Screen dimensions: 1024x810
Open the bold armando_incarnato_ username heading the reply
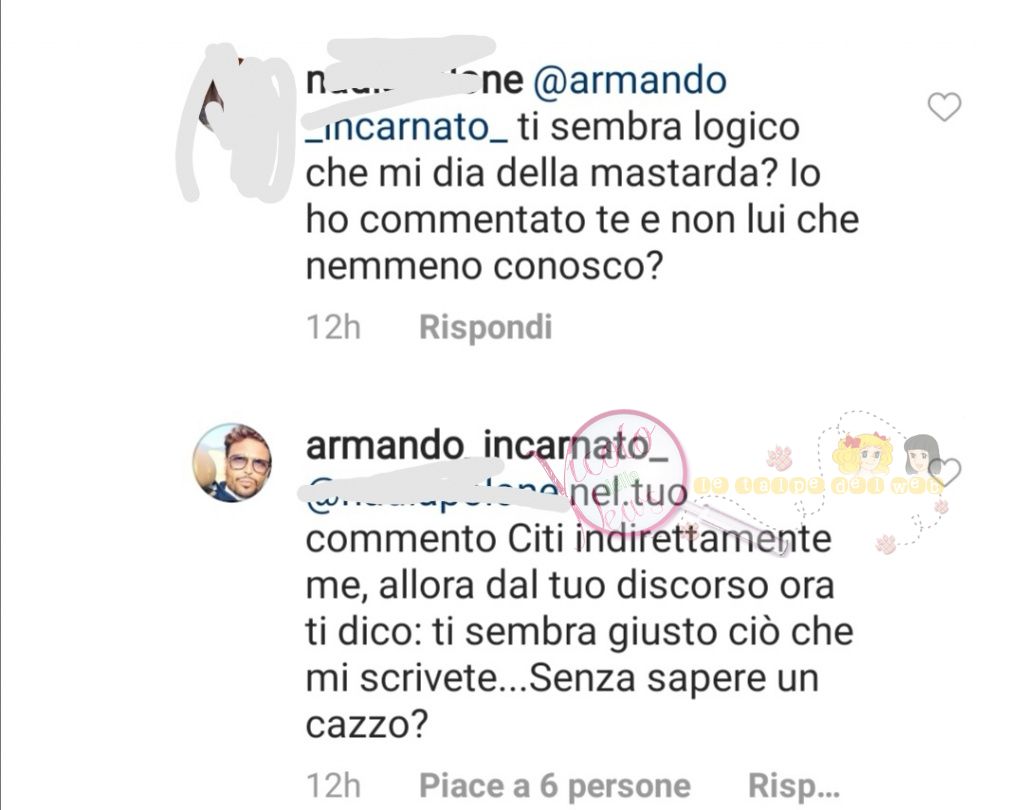click(x=487, y=445)
